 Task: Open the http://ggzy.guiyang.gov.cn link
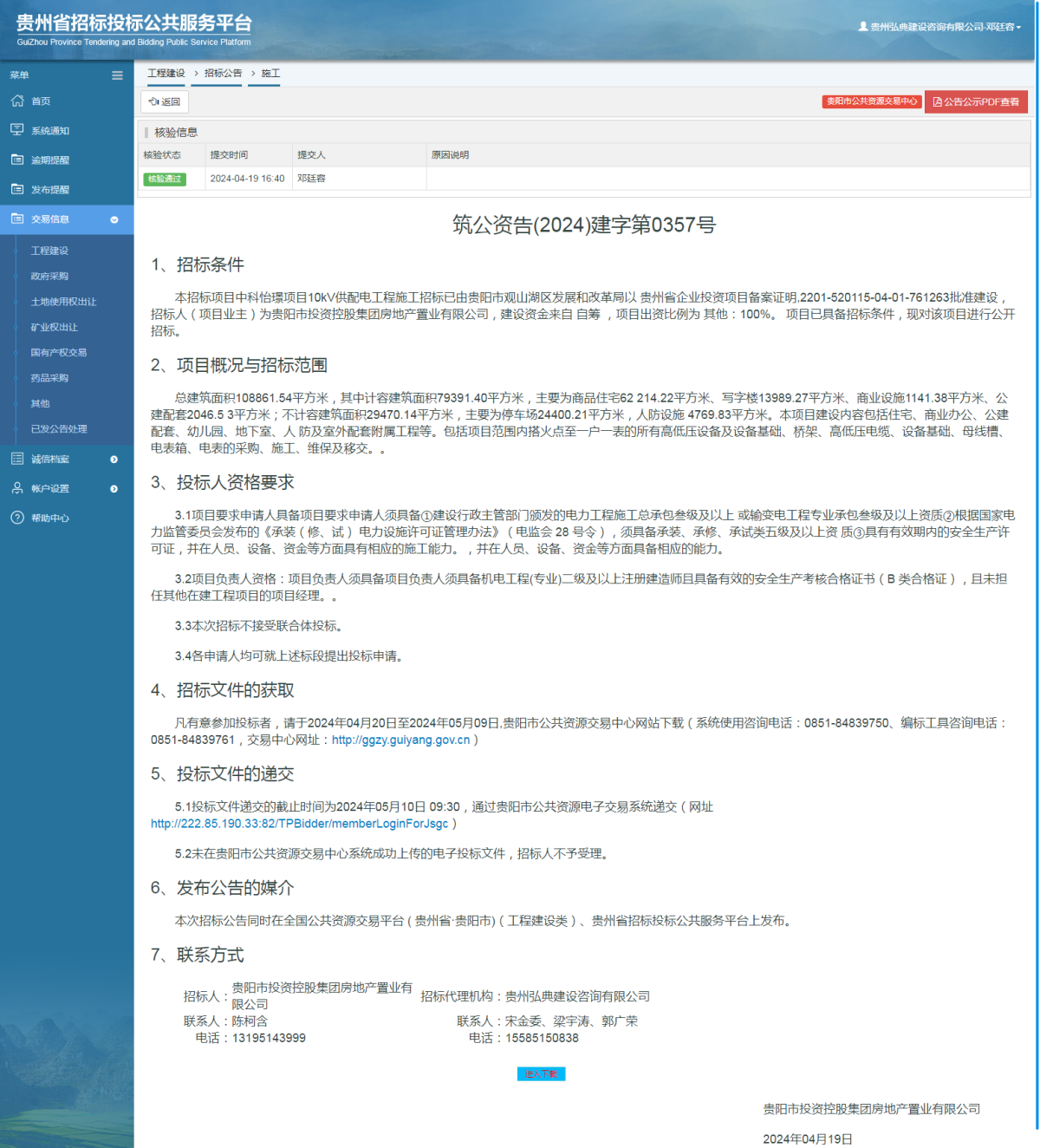tap(402, 740)
